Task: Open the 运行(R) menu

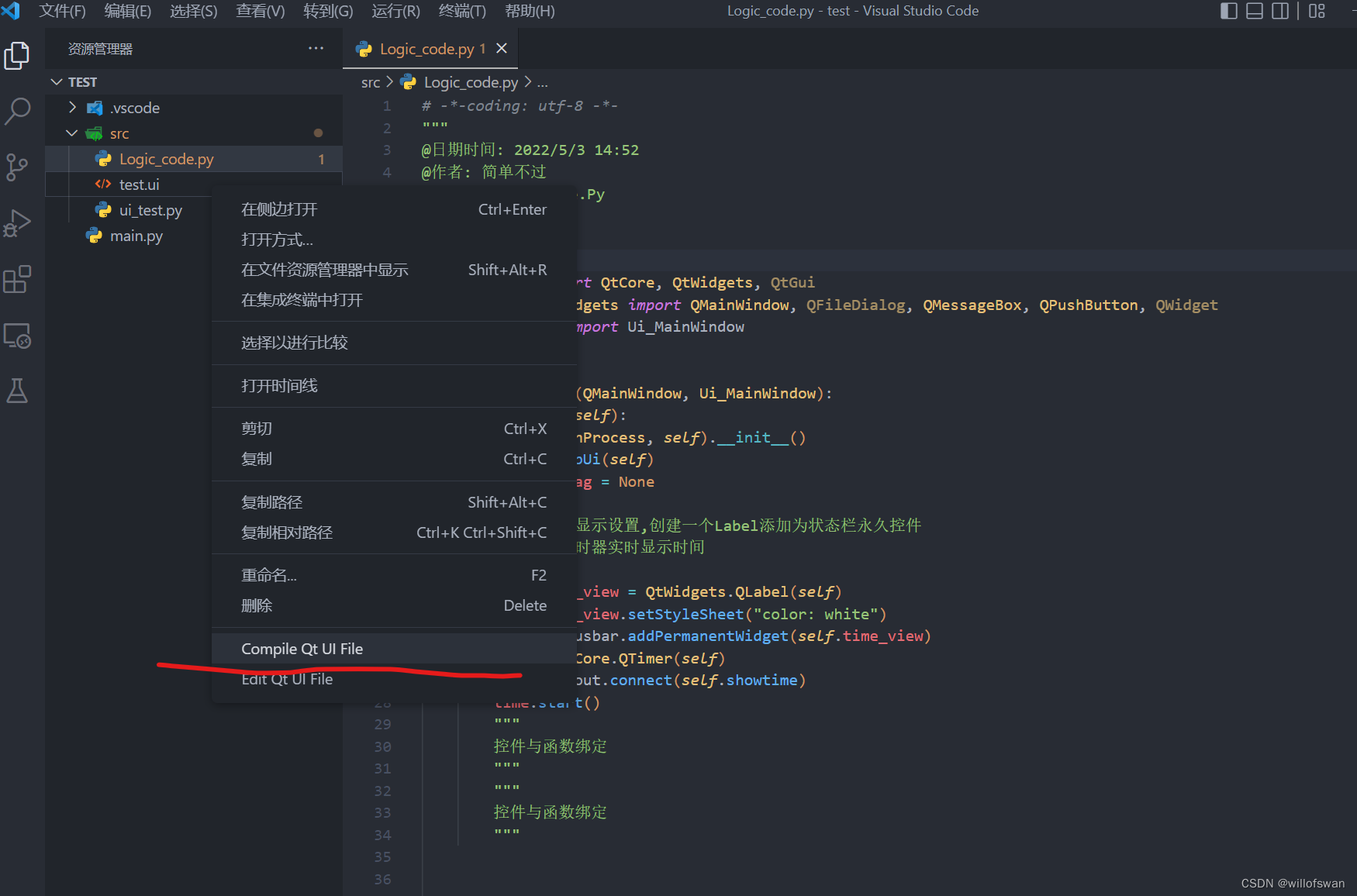Action: pos(395,11)
